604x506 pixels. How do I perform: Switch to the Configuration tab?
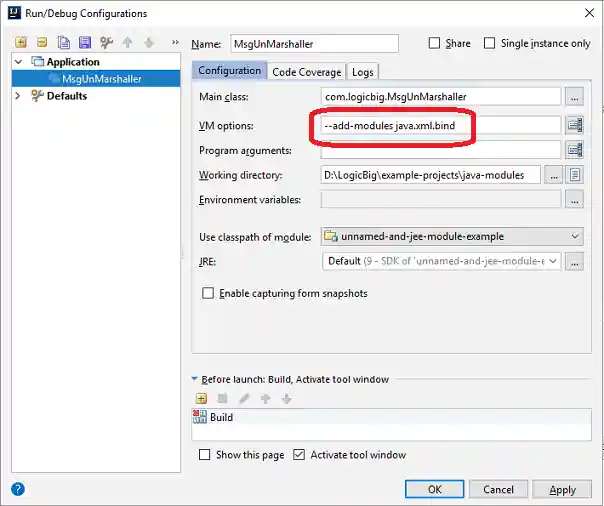click(x=229, y=71)
